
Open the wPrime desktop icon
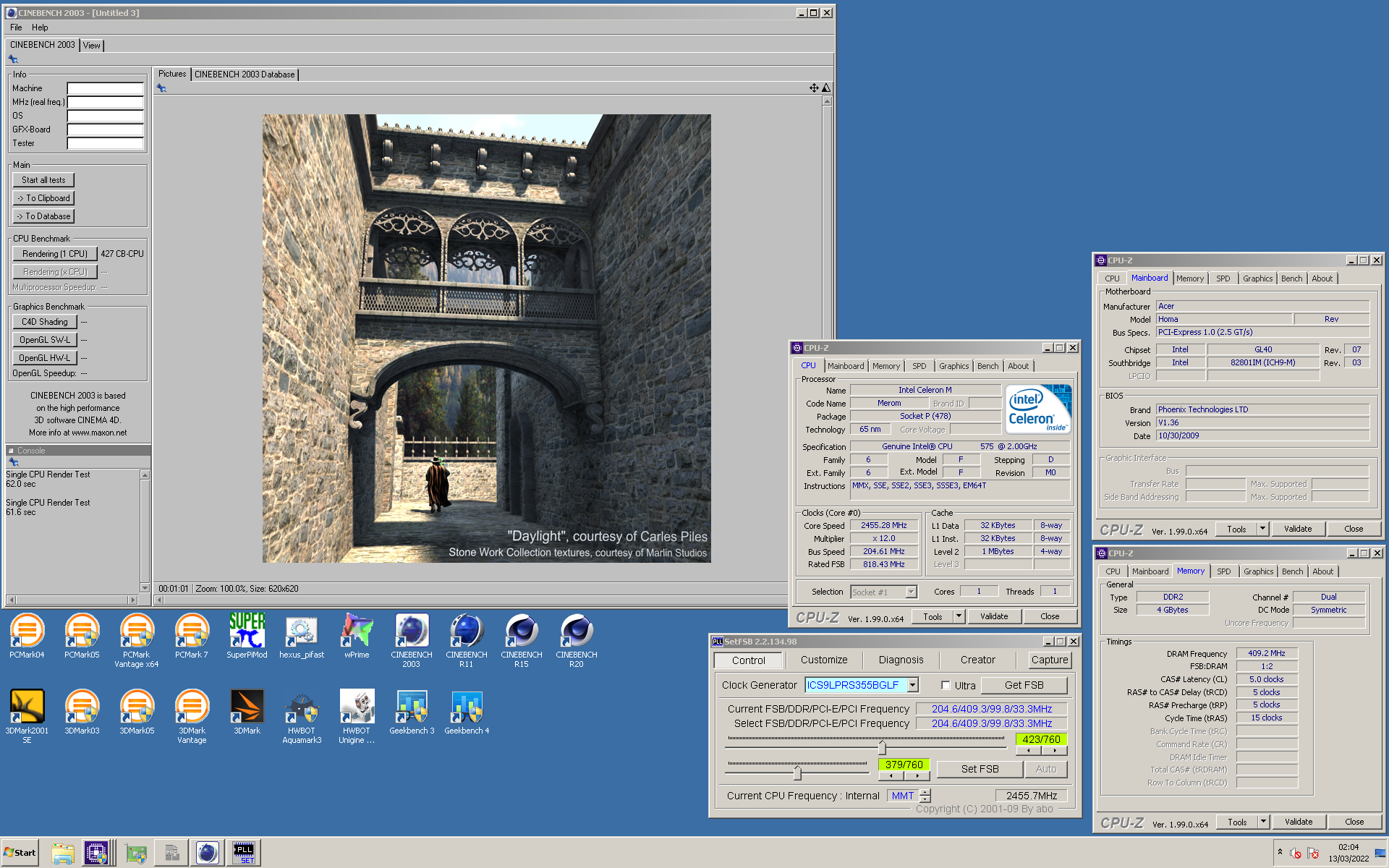(357, 636)
